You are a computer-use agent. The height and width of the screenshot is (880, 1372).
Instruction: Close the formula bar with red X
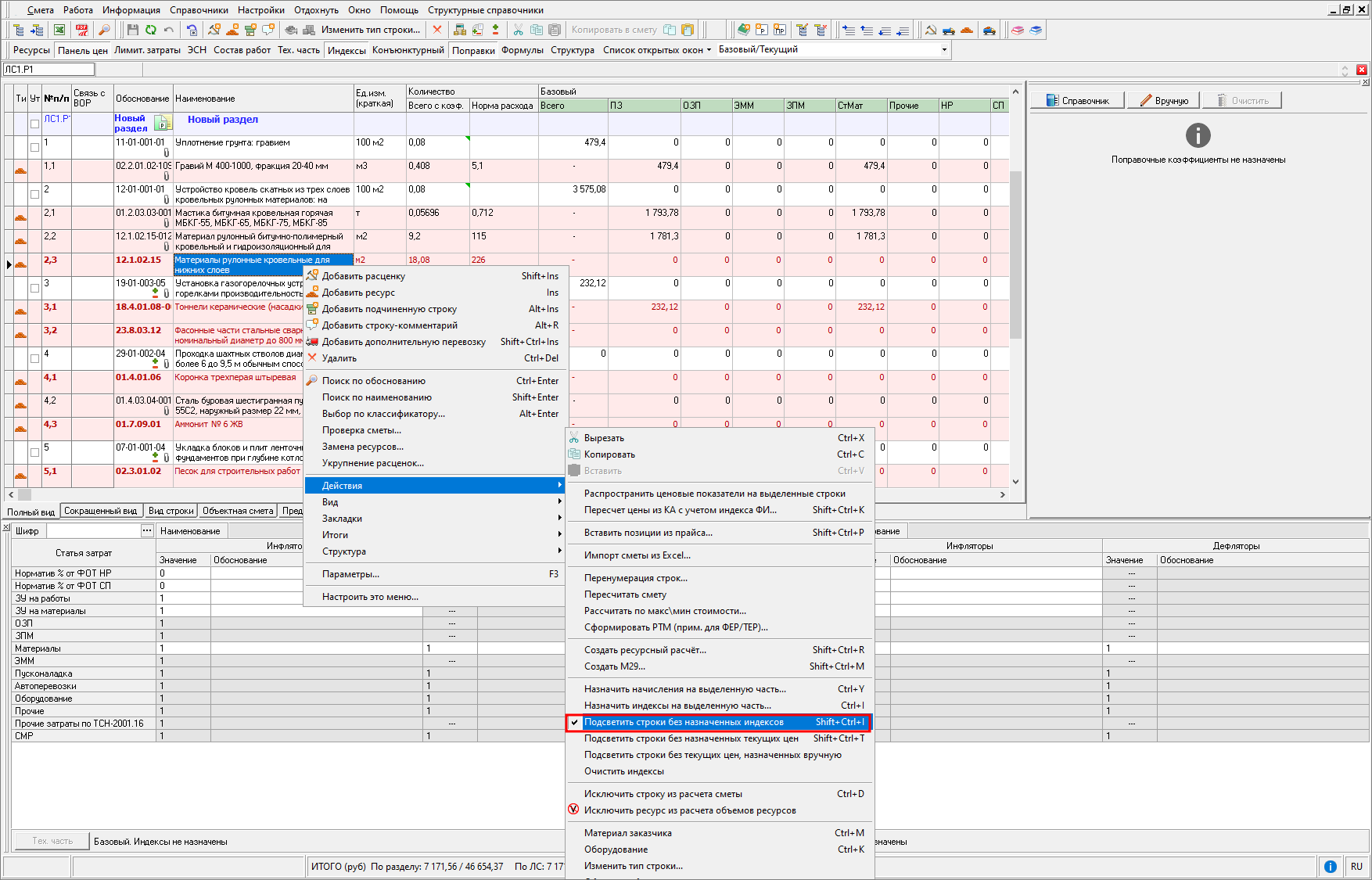pyautogui.click(x=1361, y=70)
